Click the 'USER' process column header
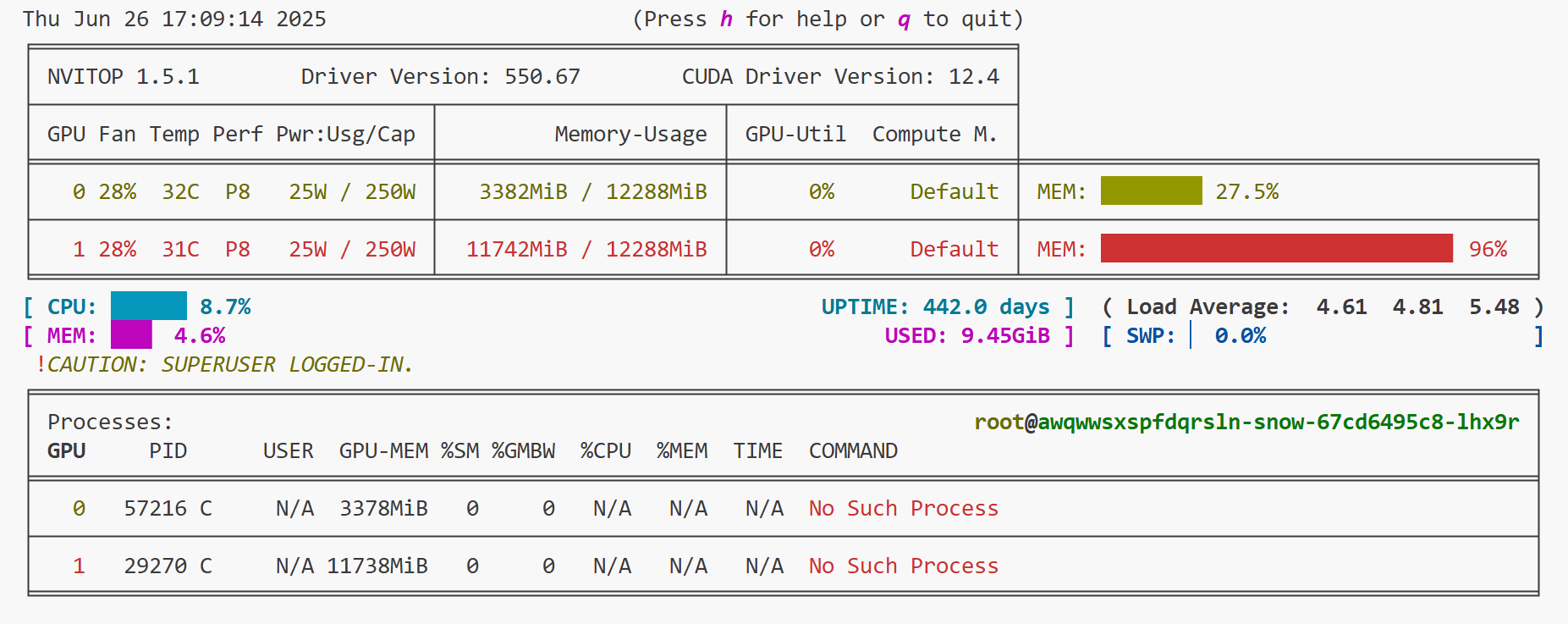Screen dimensions: 1568x624 pos(288,450)
